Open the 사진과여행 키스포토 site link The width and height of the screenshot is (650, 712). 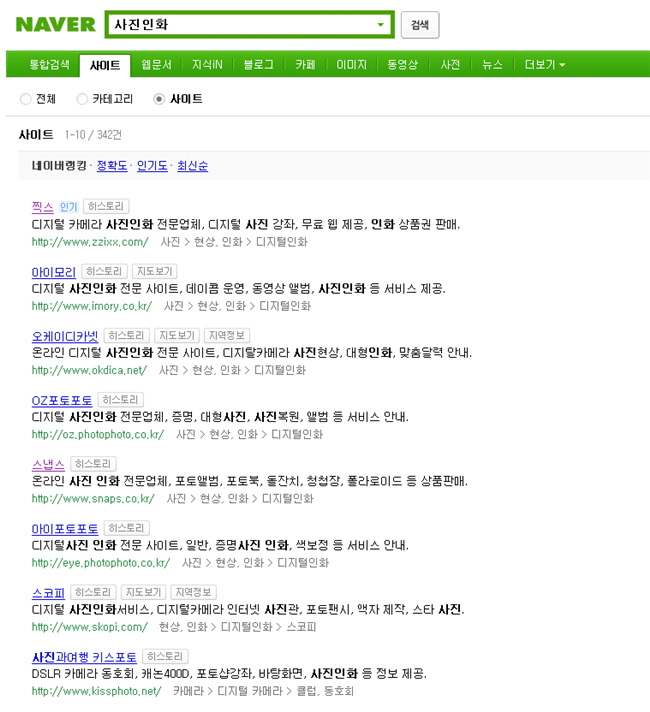pyautogui.click(x=84, y=657)
